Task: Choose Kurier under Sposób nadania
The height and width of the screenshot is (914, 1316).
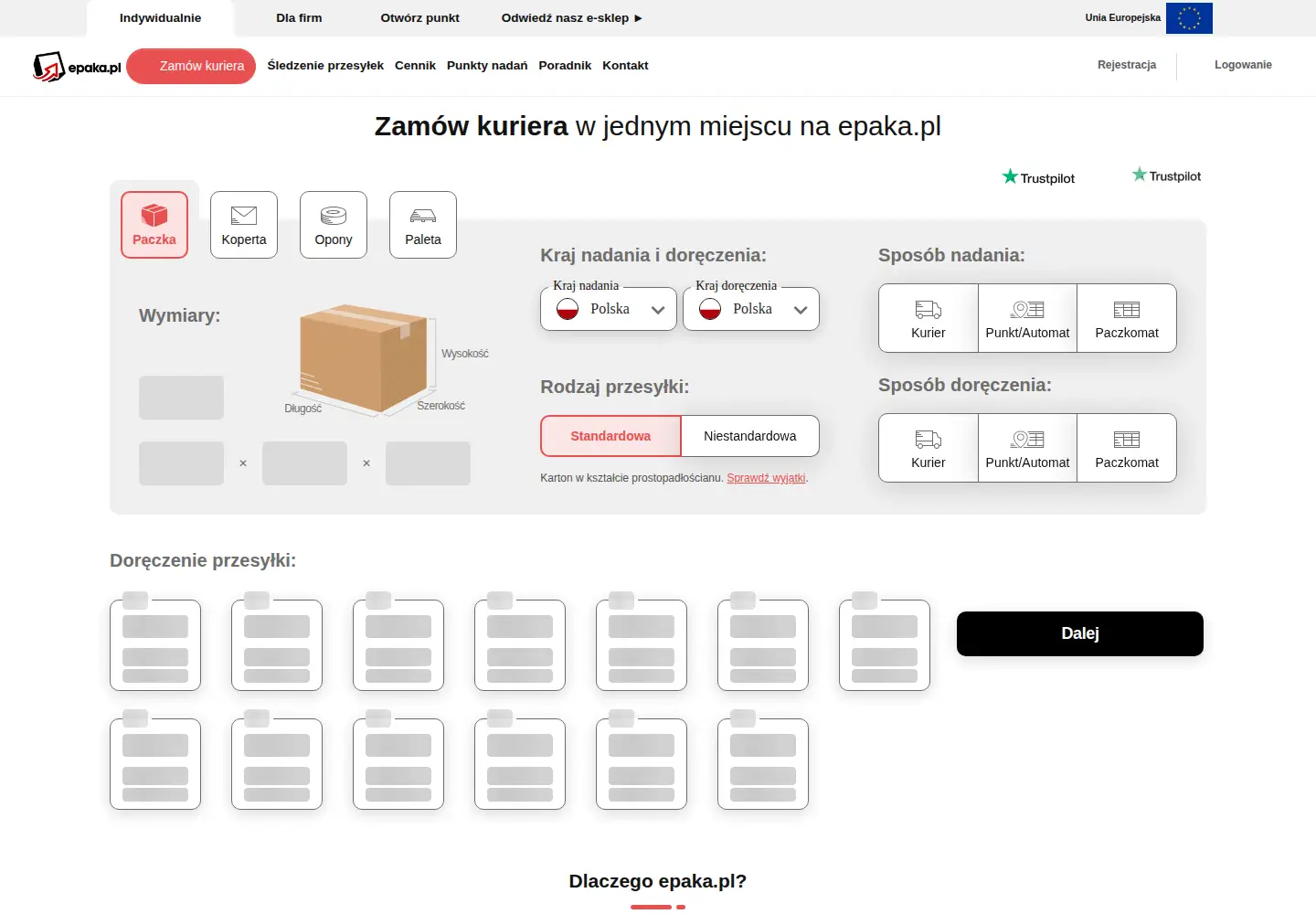Action: point(929,318)
